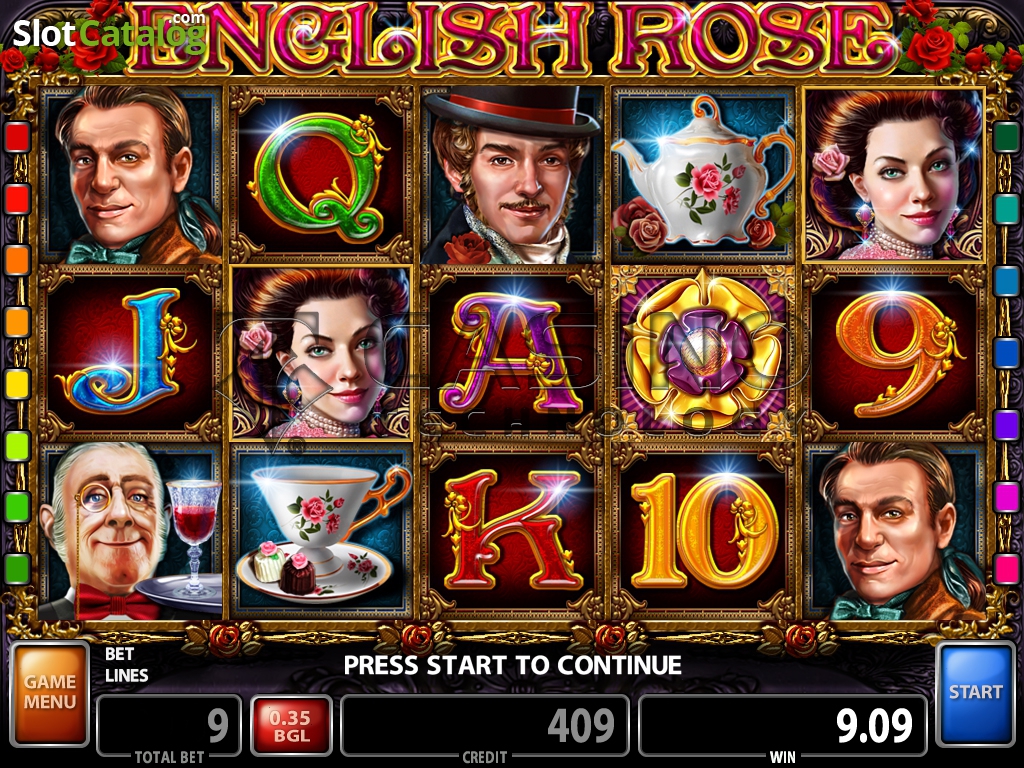Select the gentleman in top hat symbol
Screen dimensions: 1024x768
(x=513, y=175)
